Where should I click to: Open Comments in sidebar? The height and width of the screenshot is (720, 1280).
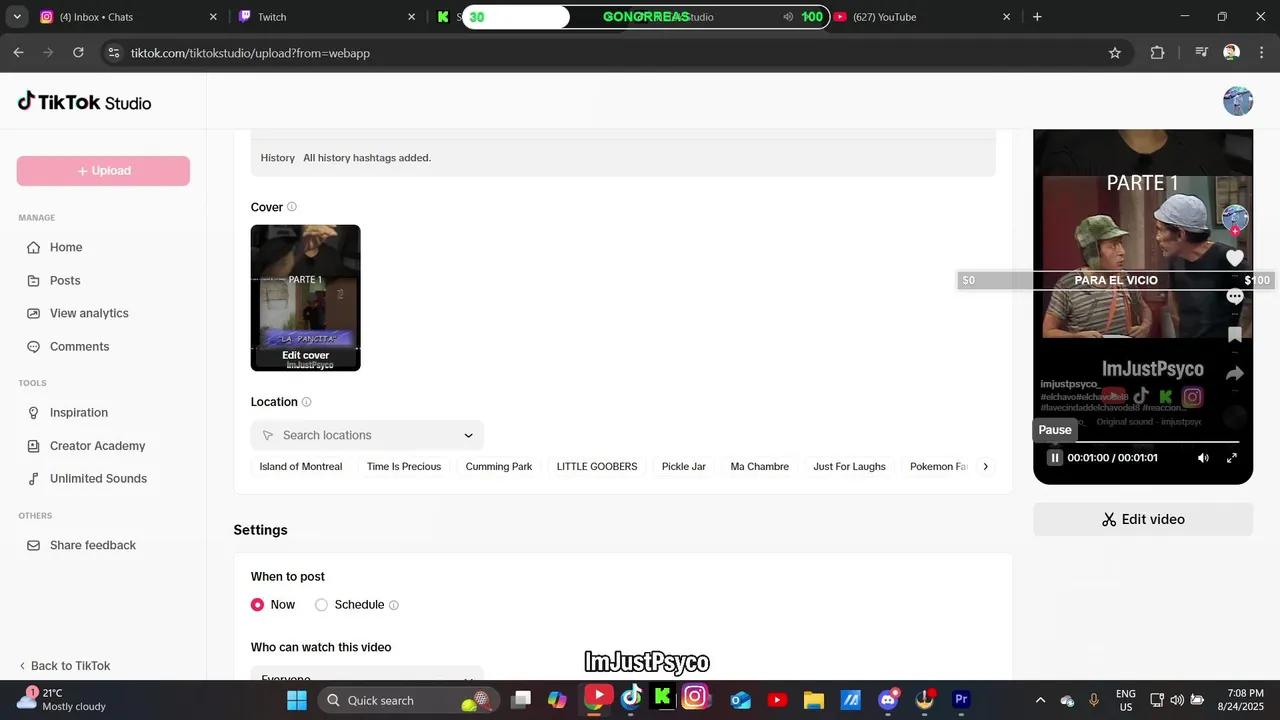pos(79,346)
